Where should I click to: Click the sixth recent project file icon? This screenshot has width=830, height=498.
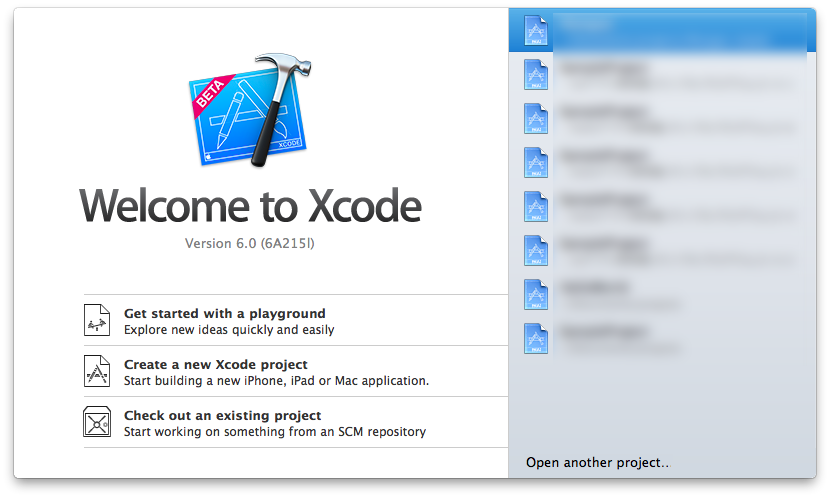click(536, 250)
